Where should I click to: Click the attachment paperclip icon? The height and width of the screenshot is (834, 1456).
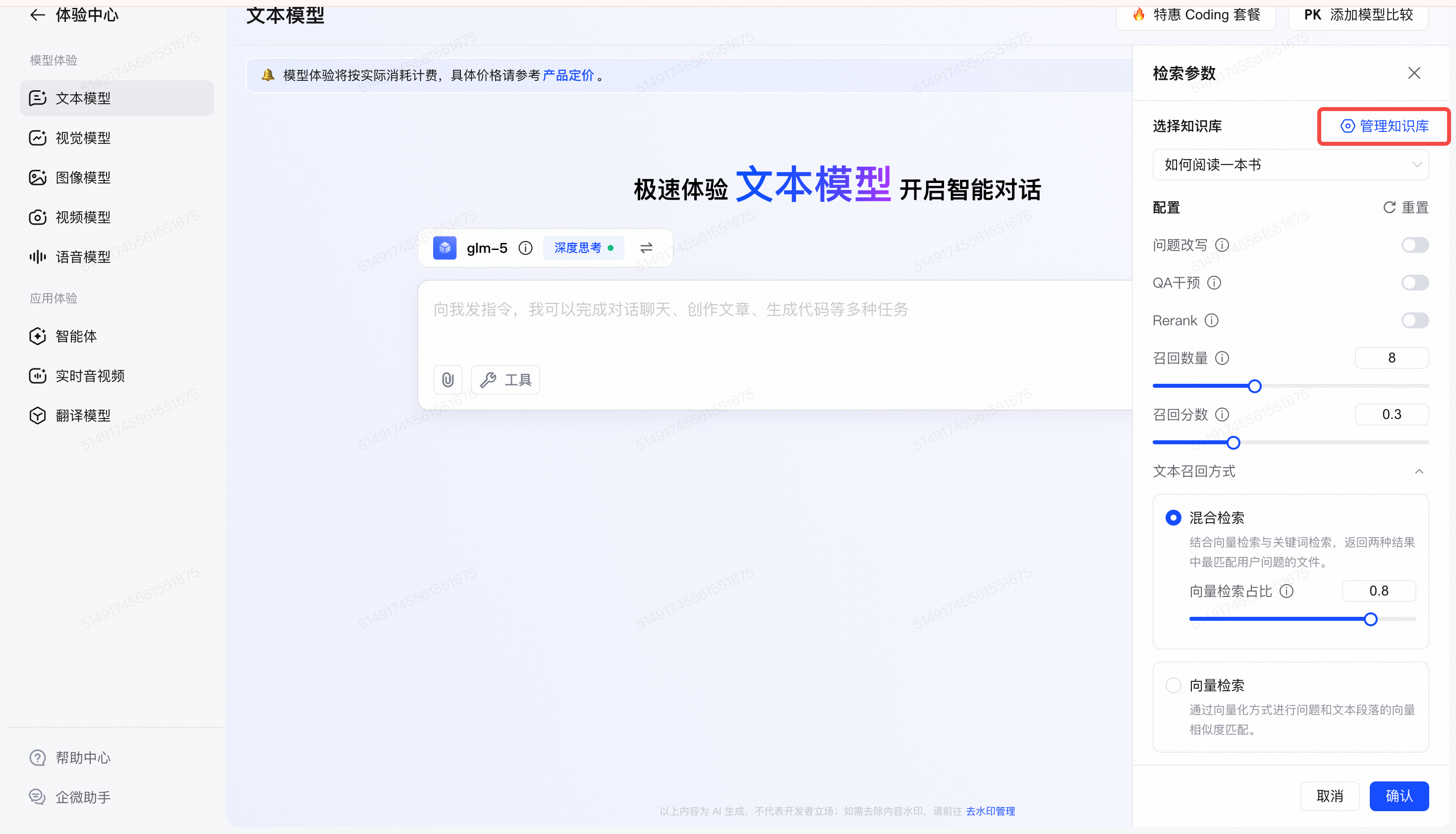pos(448,379)
